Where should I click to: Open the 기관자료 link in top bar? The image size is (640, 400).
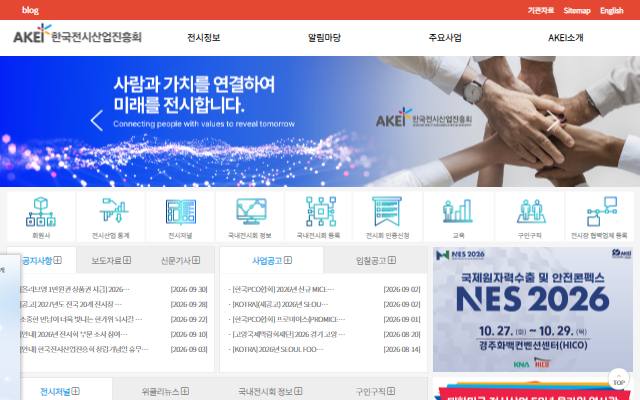[x=540, y=10]
